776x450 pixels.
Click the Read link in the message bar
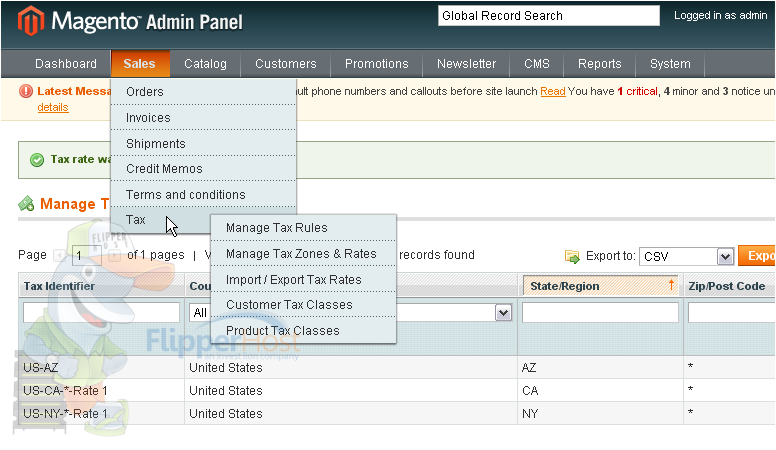553,91
